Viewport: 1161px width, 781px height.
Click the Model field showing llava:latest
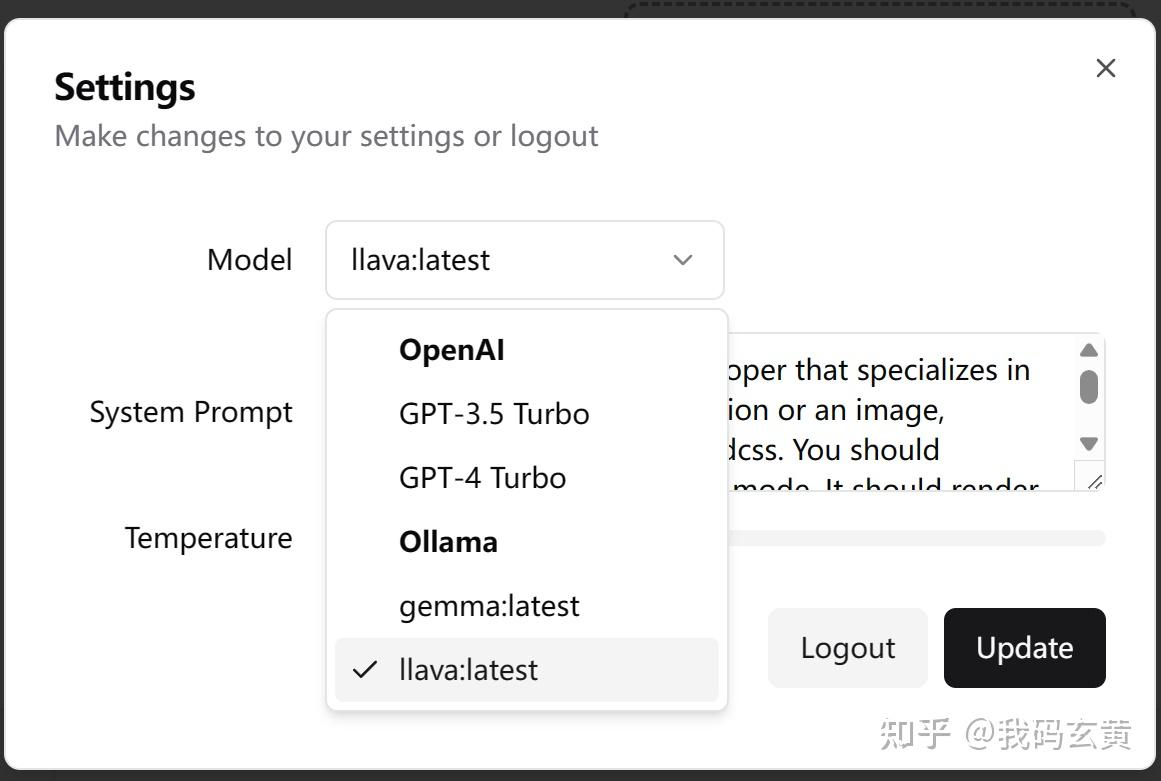tap(500, 260)
